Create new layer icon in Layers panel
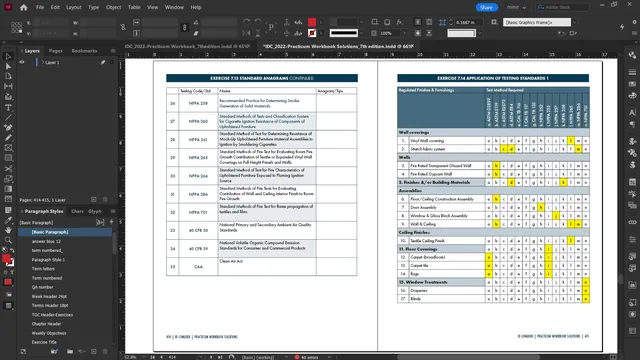640x360 pixels. click(94, 200)
